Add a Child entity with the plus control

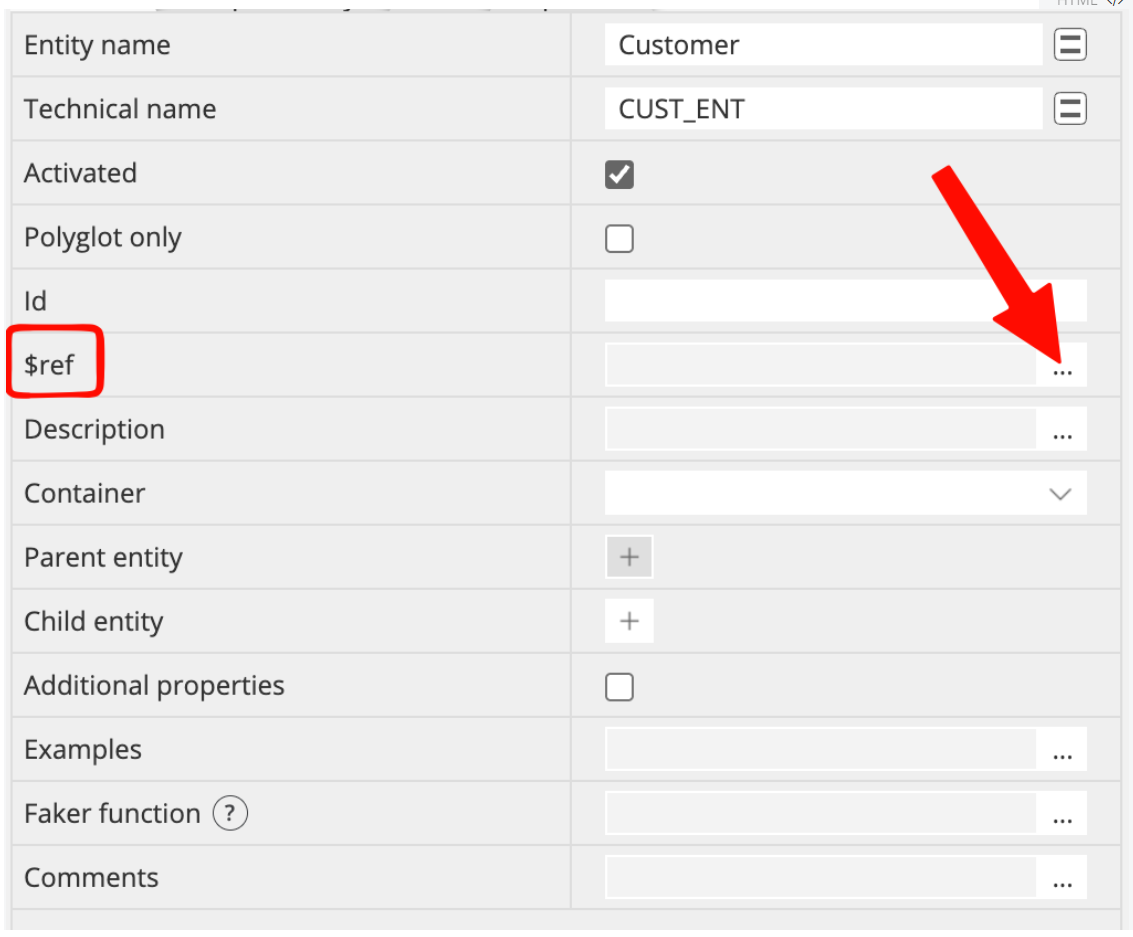pos(629,620)
